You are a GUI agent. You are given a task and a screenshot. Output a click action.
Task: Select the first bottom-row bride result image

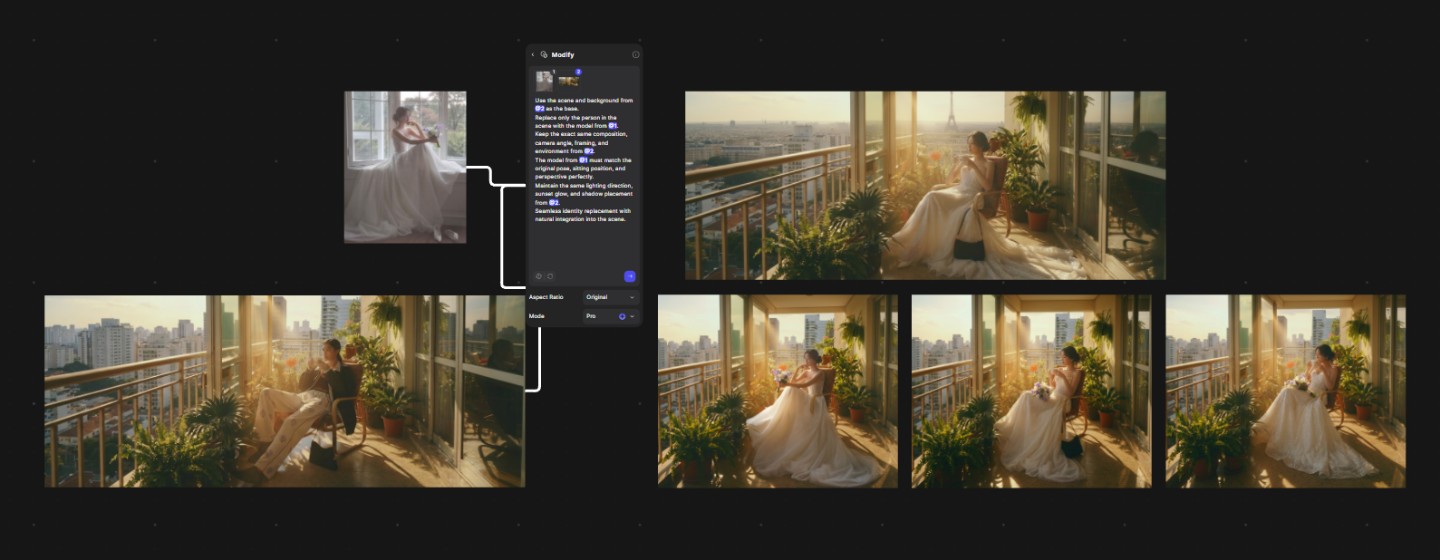778,391
